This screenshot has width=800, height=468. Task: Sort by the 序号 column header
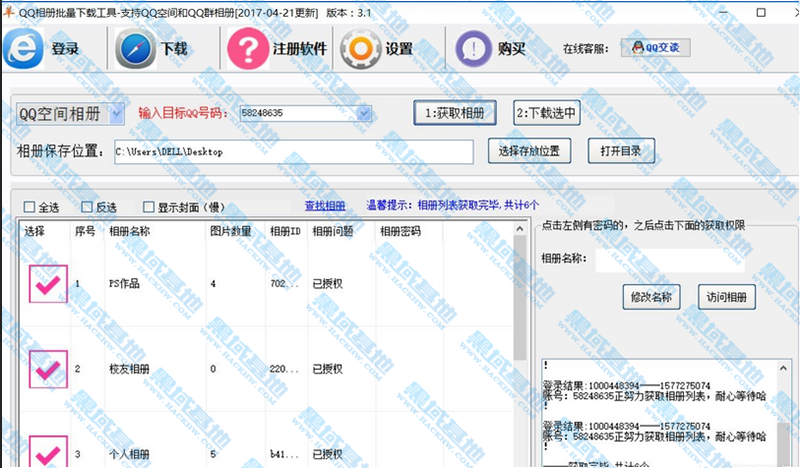coord(87,231)
